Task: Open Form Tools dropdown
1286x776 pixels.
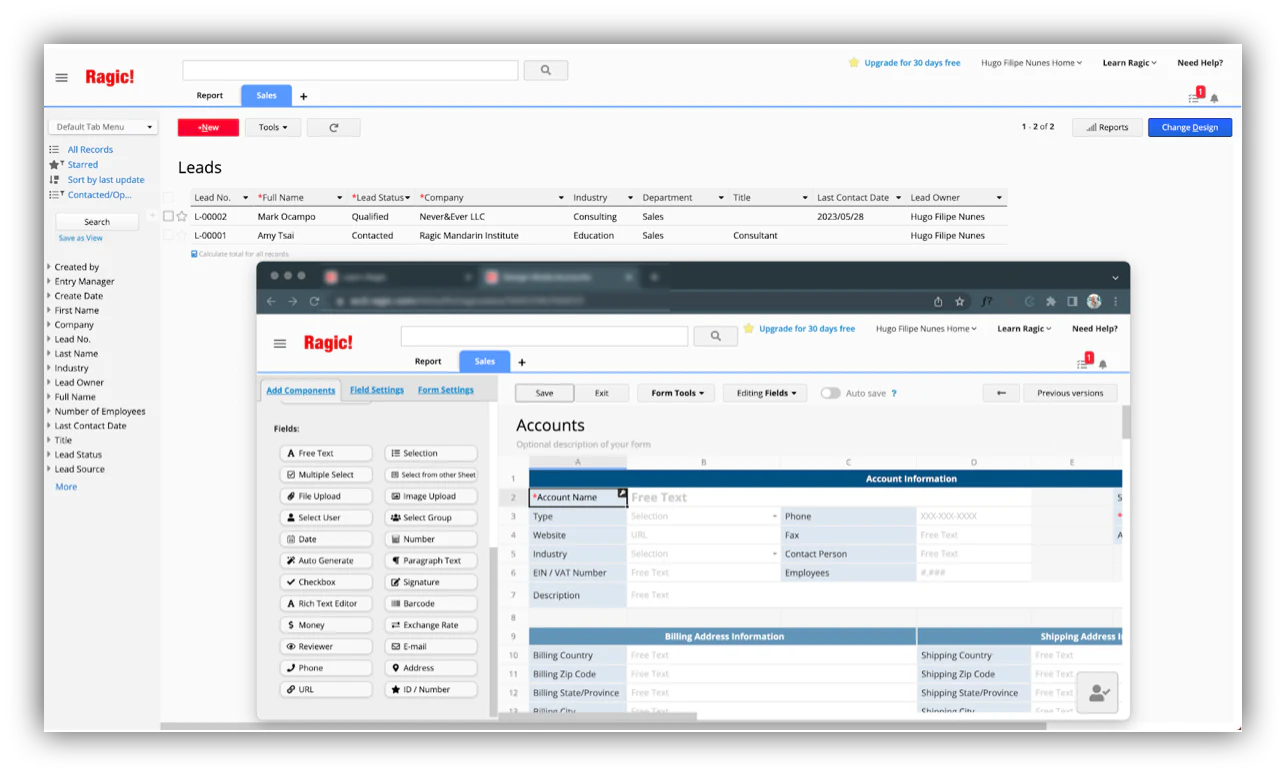Action: 677,393
